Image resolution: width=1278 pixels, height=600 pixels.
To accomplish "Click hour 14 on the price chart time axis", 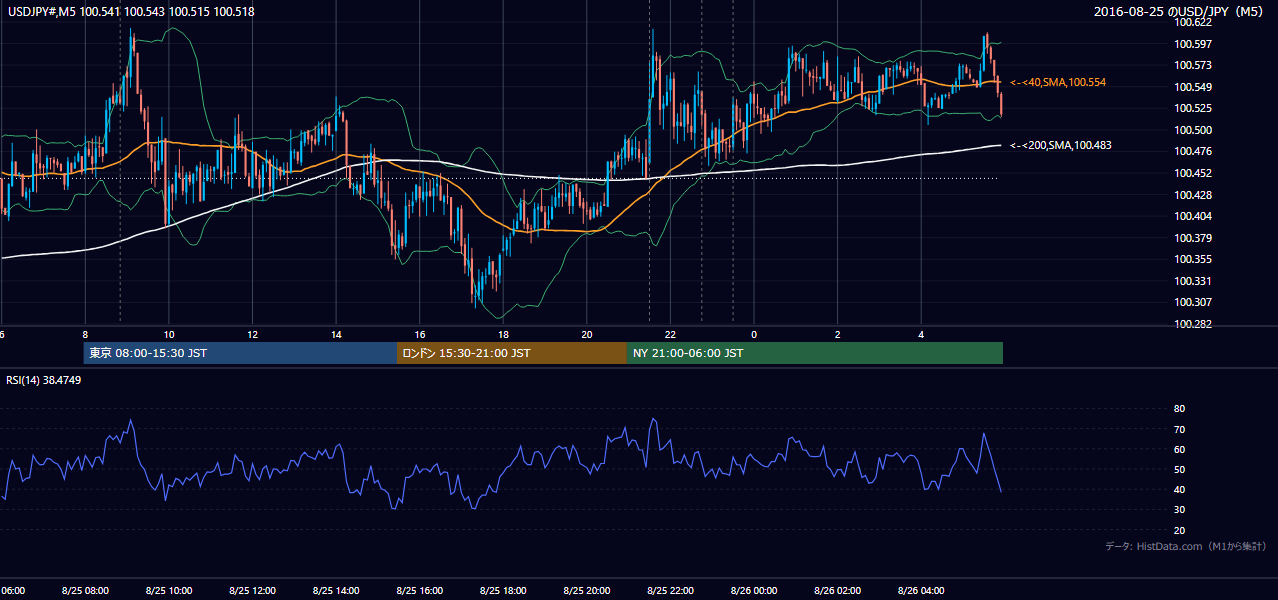I will click(337, 335).
